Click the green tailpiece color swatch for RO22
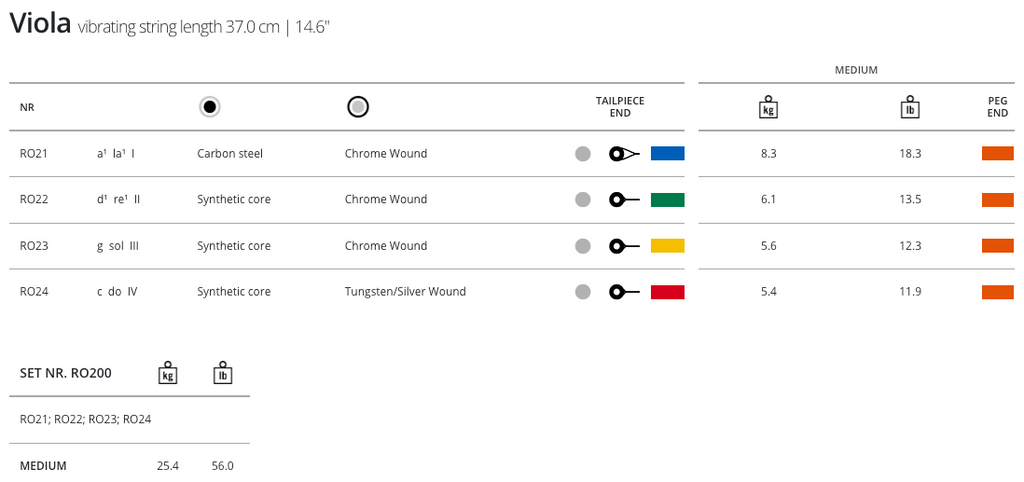1024x482 pixels. pos(667,200)
